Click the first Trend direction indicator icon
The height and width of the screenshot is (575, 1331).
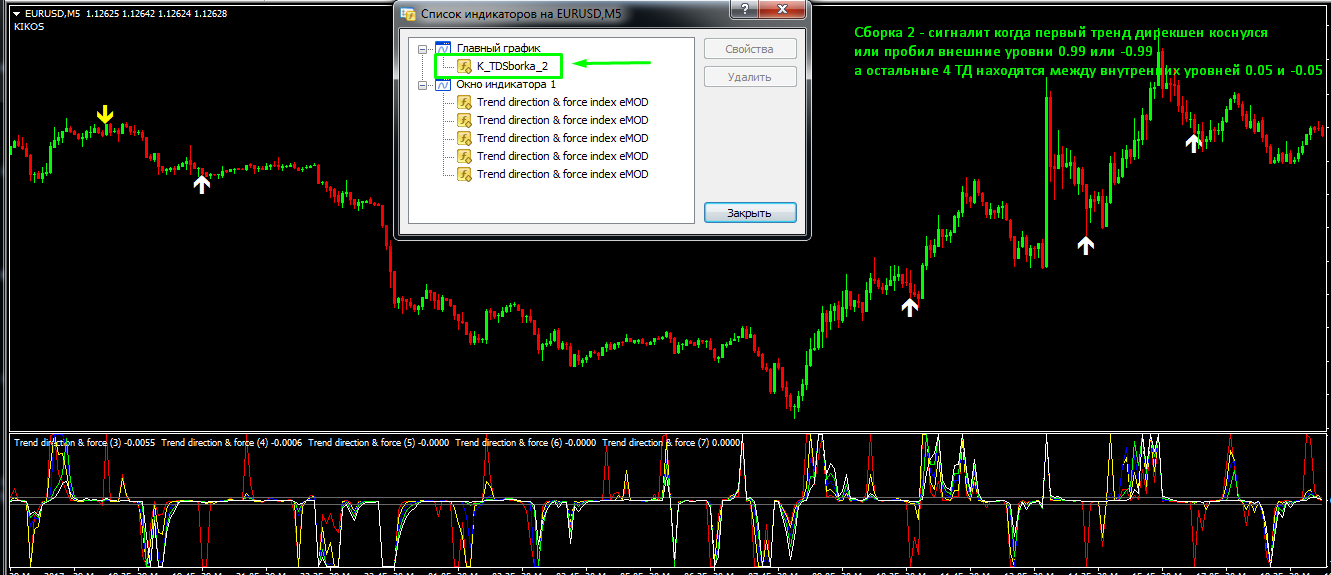click(x=465, y=102)
